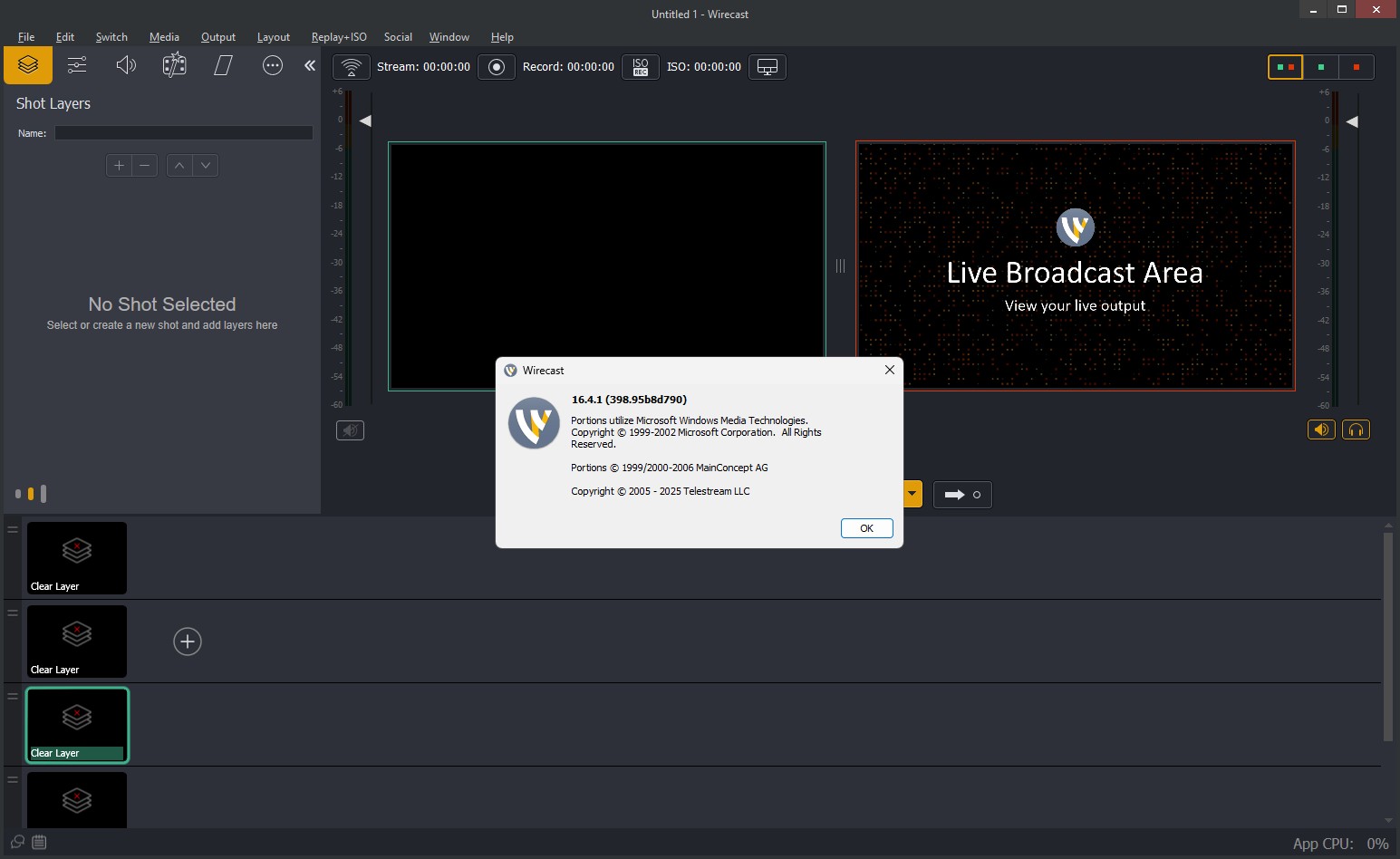Start recording with the Record button
Image resolution: width=1400 pixels, height=859 pixels.
(496, 67)
